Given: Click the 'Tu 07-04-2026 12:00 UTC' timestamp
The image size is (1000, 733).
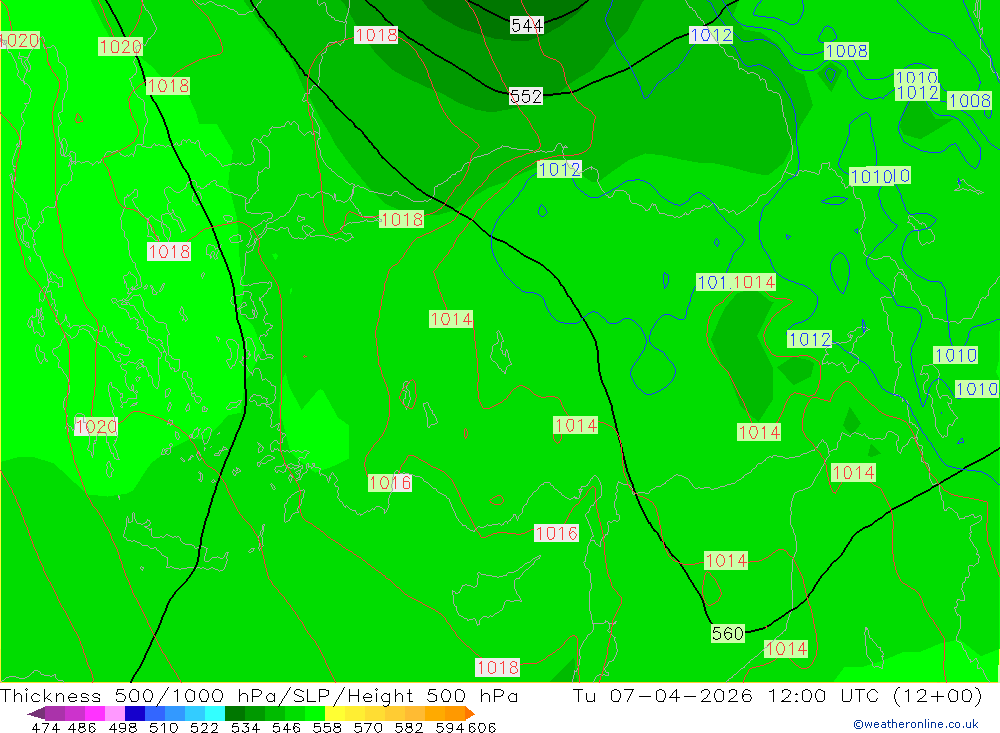Looking at the screenshot, I should (725, 695).
